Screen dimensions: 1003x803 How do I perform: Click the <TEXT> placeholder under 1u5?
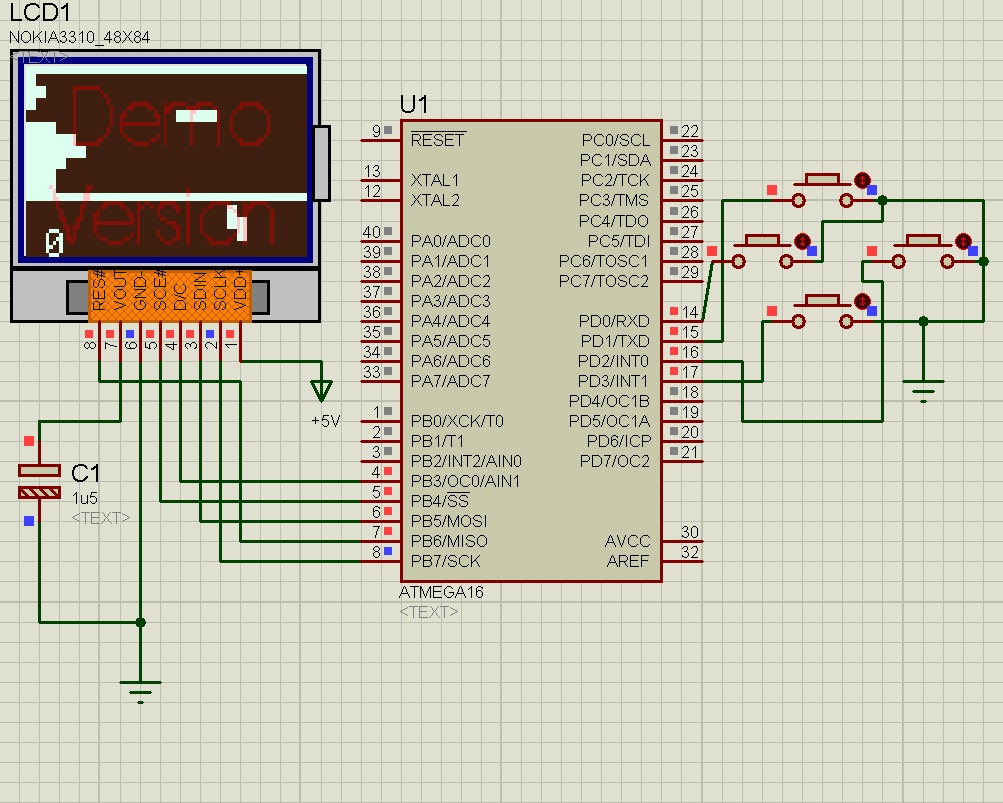click(100, 518)
